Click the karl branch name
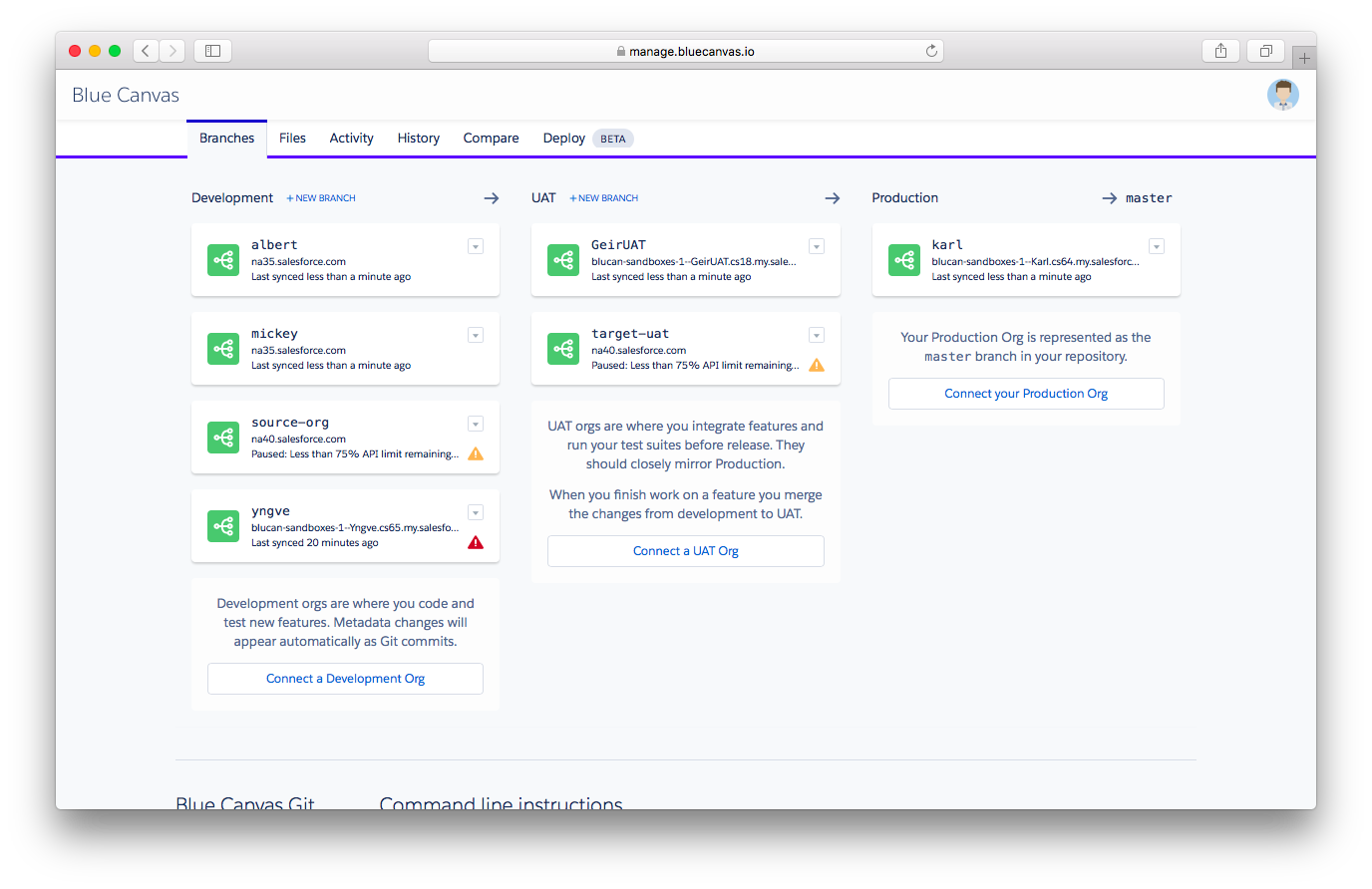 pyautogui.click(x=947, y=245)
